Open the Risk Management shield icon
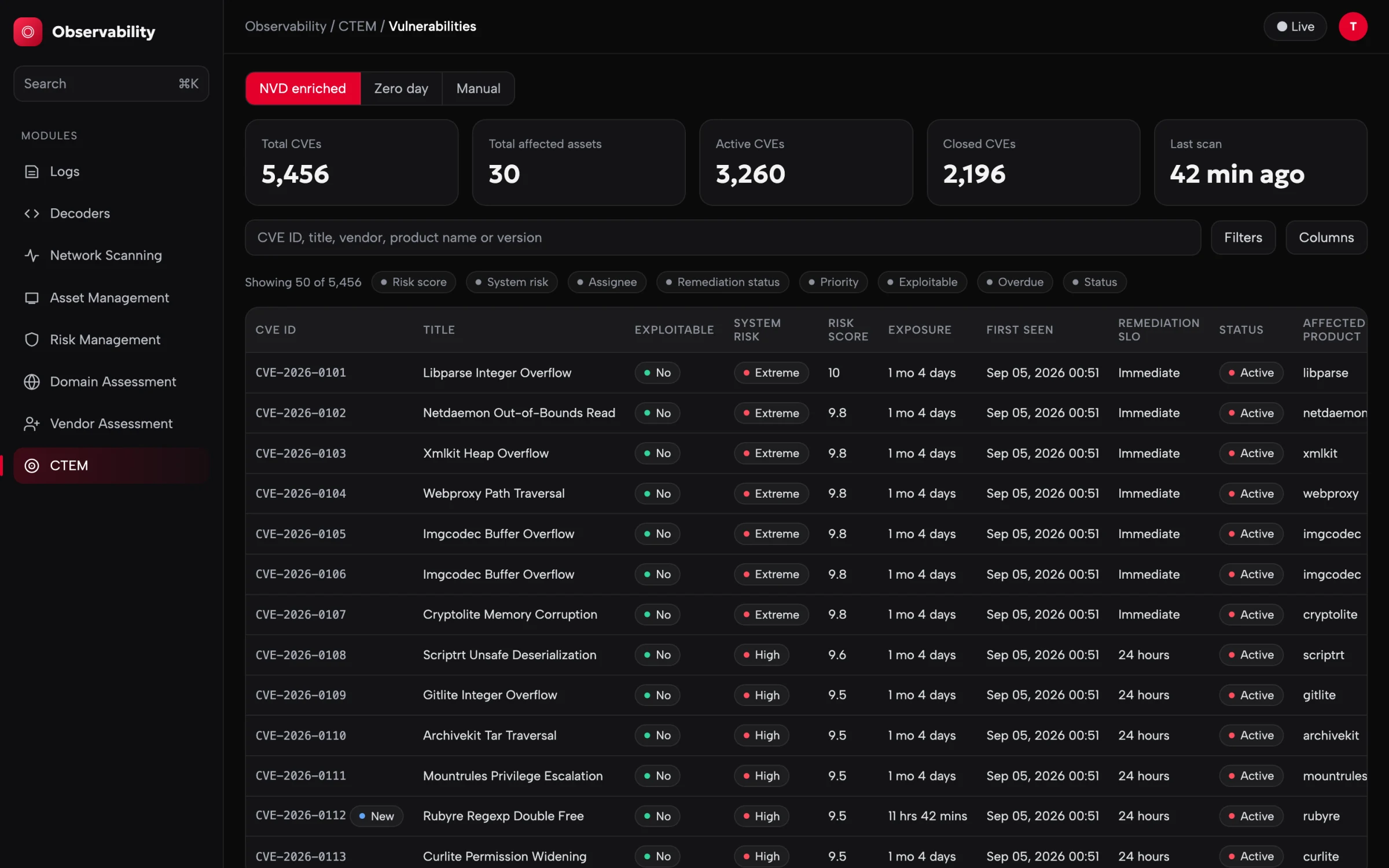 pyautogui.click(x=31, y=340)
